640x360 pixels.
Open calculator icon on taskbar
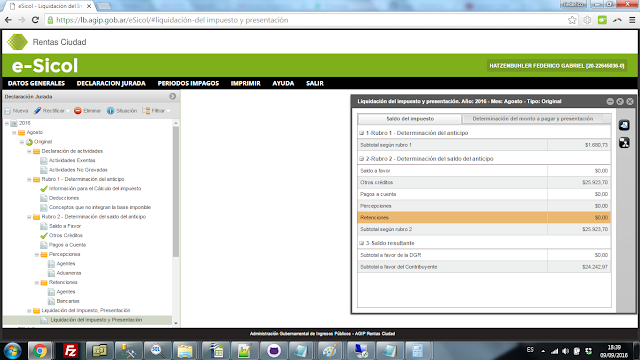tap(417, 351)
